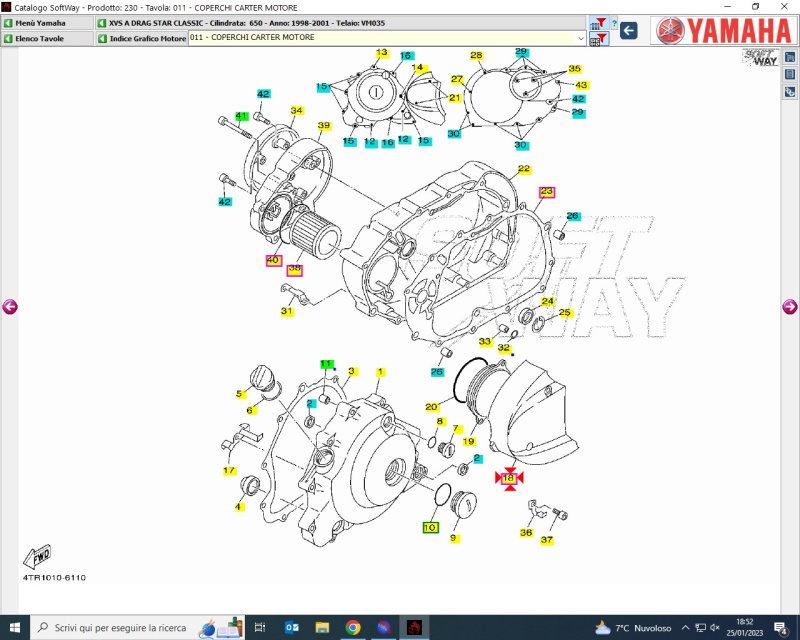The height and width of the screenshot is (640, 800).
Task: Click the bottom icon in right sidebar
Action: 790,90
